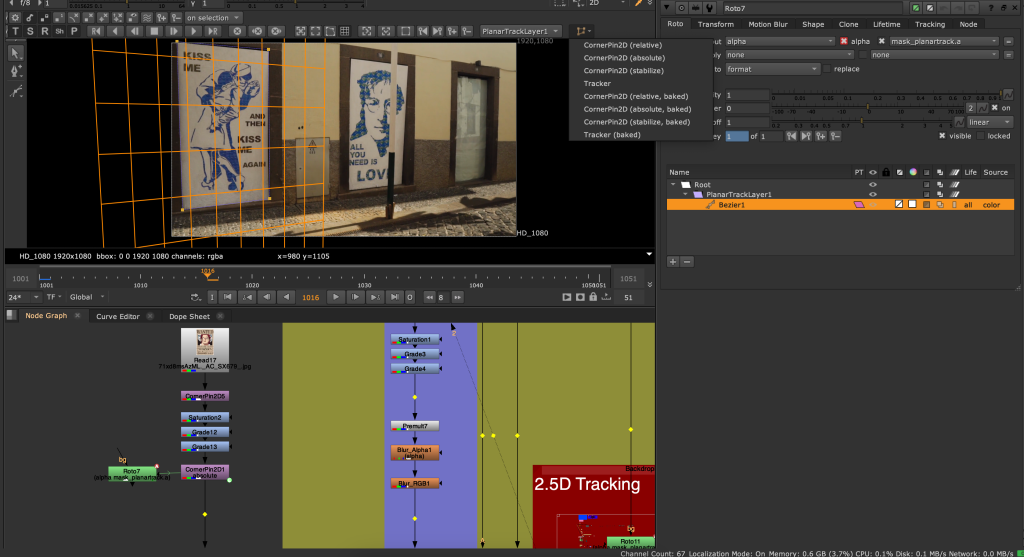Click the Sh shear mode button
Viewport: 1024px width, 557px height.
59,31
